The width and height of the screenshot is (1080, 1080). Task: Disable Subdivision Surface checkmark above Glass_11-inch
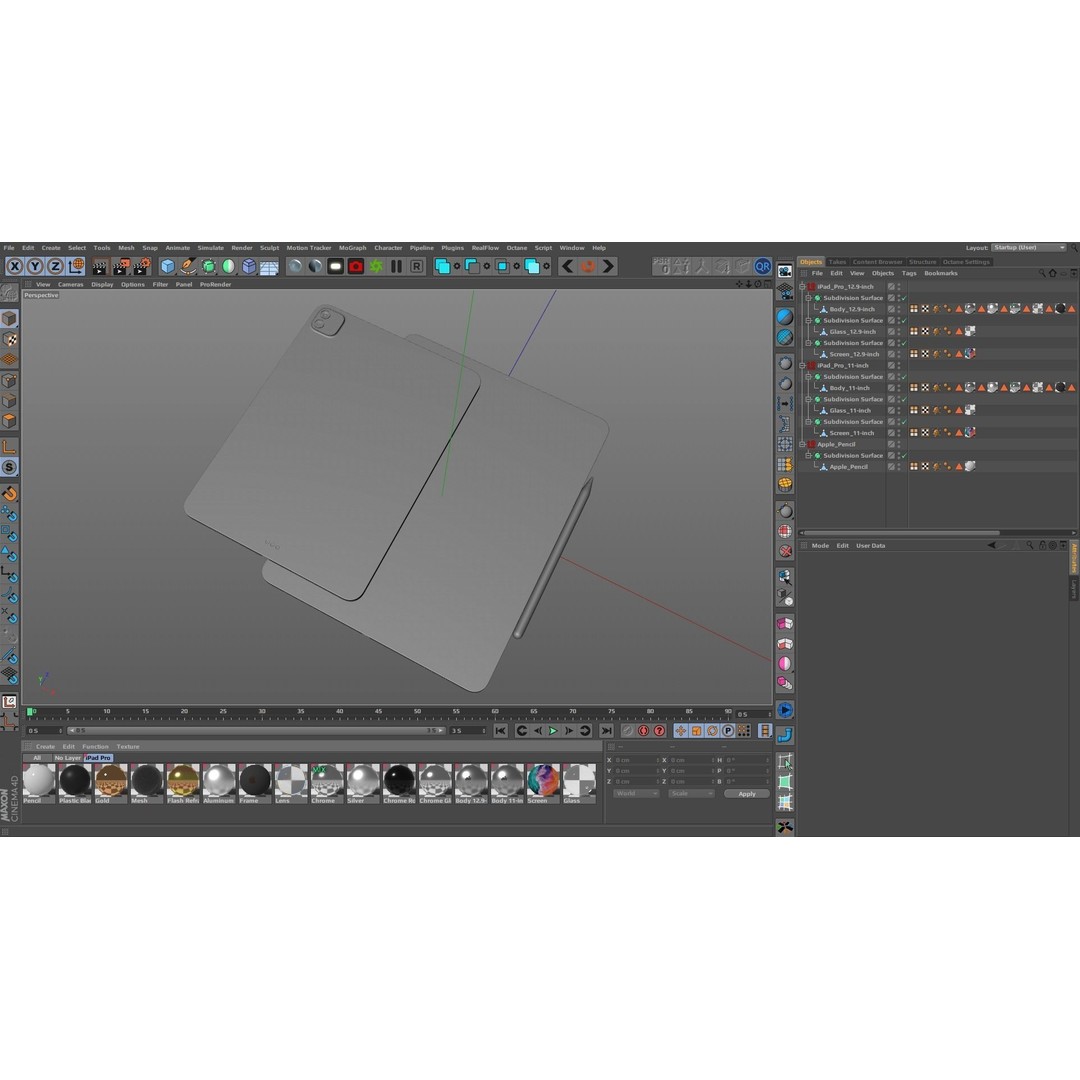(x=904, y=399)
